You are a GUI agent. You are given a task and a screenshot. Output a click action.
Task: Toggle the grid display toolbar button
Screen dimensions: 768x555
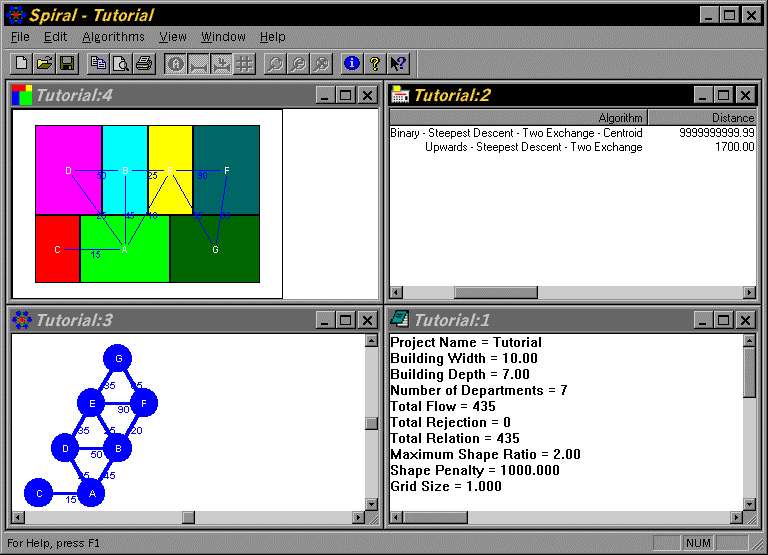pos(244,63)
